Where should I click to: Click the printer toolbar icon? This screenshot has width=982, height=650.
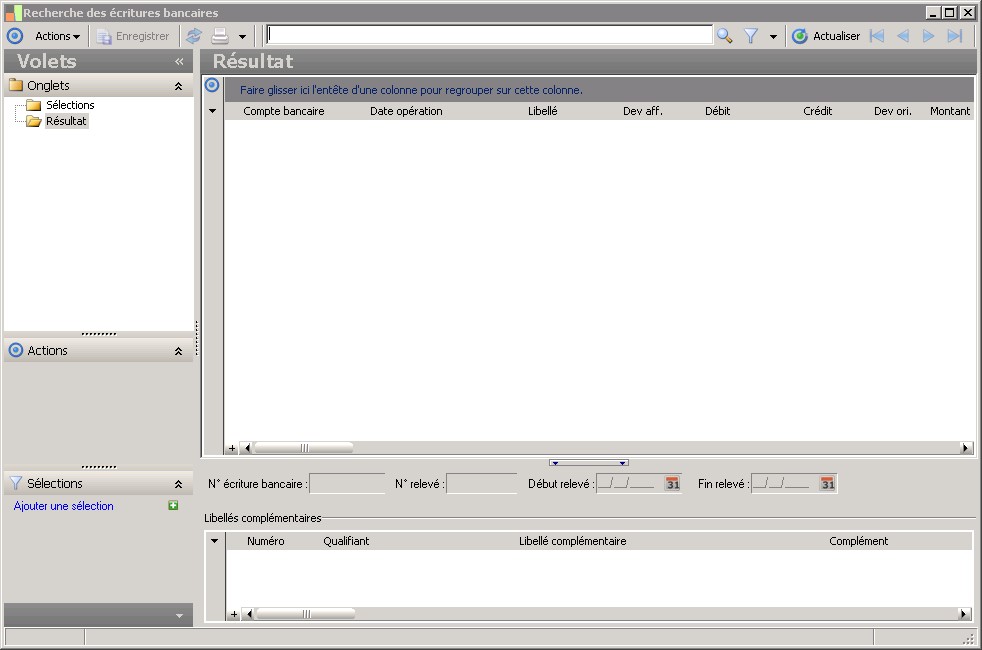click(220, 36)
